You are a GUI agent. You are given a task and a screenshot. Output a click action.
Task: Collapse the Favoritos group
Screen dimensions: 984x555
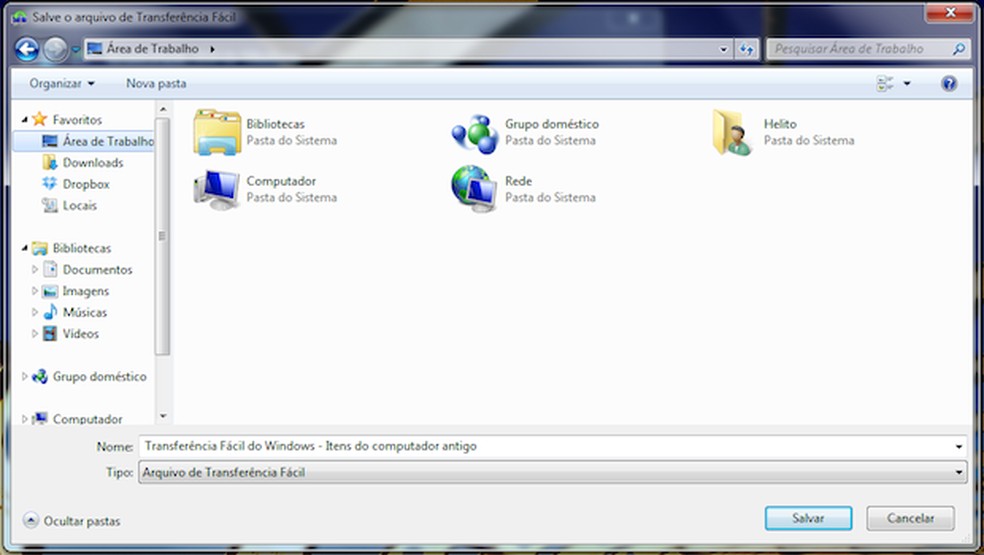pos(24,119)
